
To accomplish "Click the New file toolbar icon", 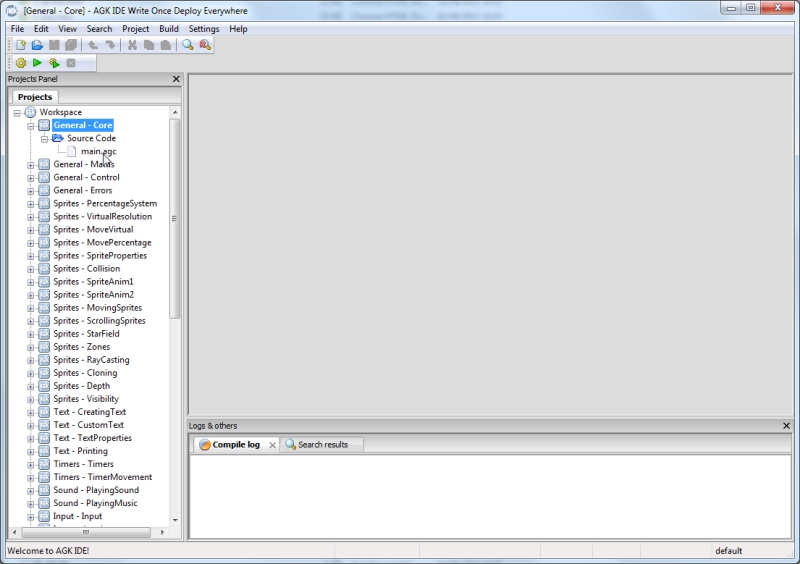I will pyautogui.click(x=21, y=45).
